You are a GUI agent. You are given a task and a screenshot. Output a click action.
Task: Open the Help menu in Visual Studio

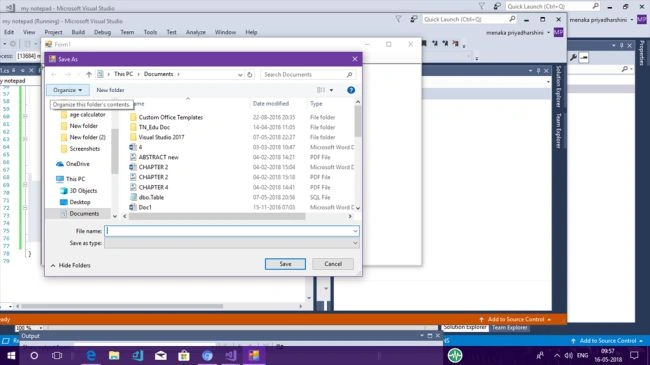coord(251,32)
